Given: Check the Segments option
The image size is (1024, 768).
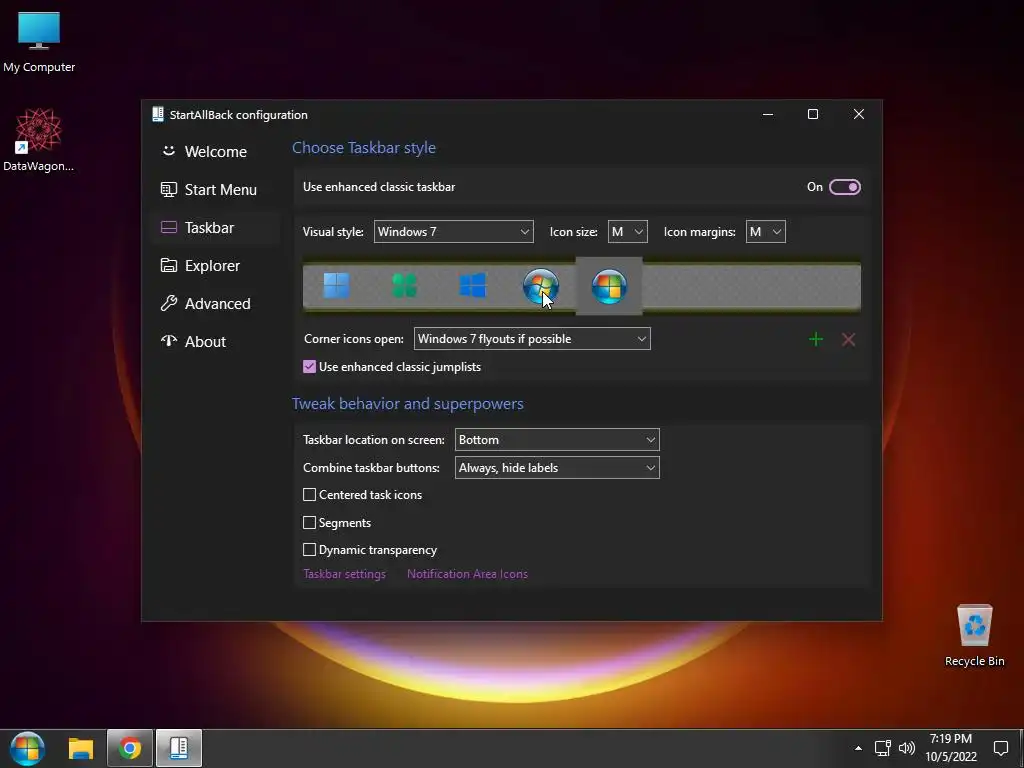Looking at the screenshot, I should point(310,522).
